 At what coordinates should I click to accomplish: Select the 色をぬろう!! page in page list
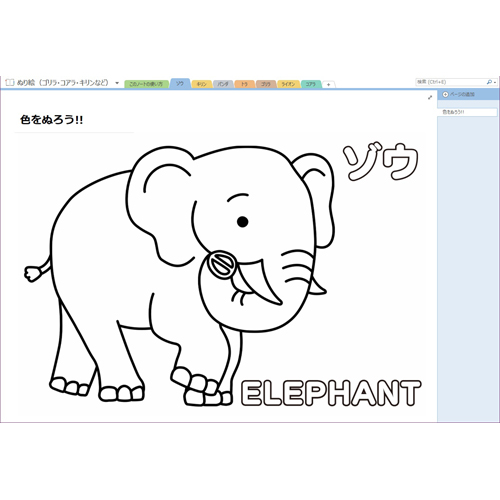click(x=467, y=112)
